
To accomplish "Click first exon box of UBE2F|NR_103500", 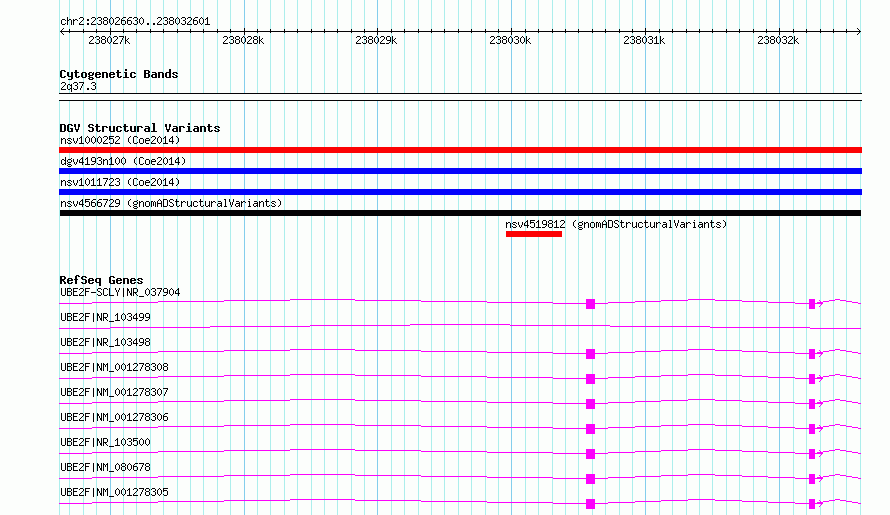I will [x=590, y=454].
